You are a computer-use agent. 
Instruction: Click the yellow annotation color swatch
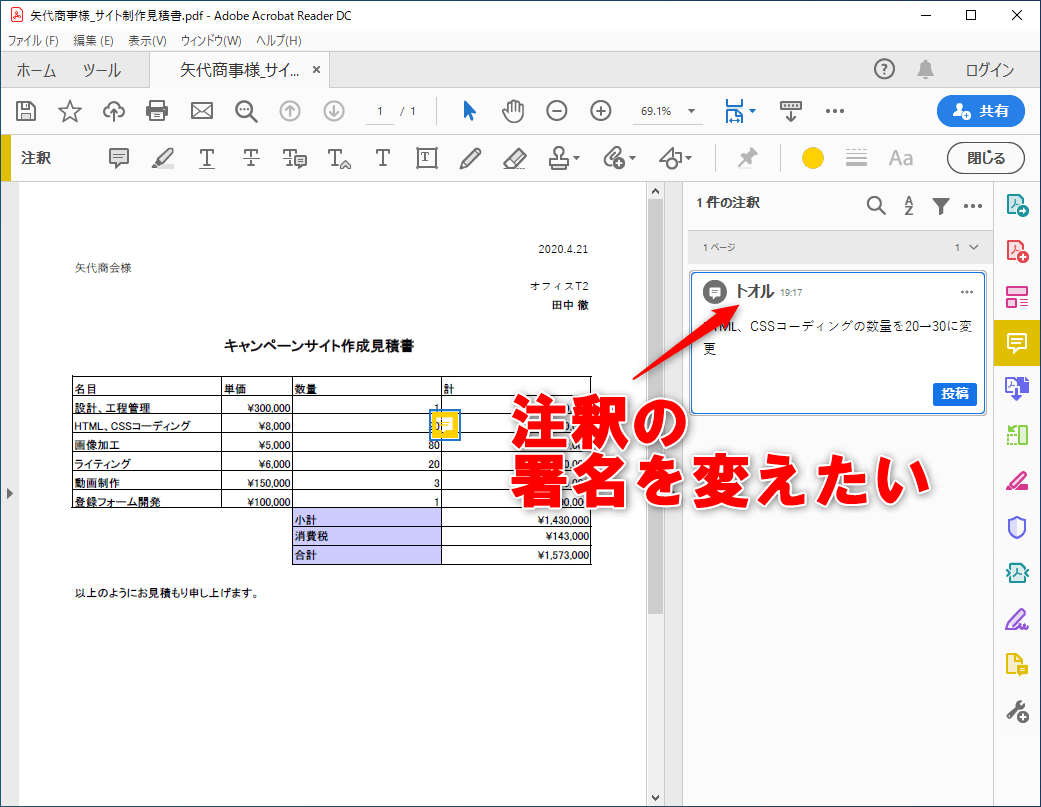tap(812, 158)
